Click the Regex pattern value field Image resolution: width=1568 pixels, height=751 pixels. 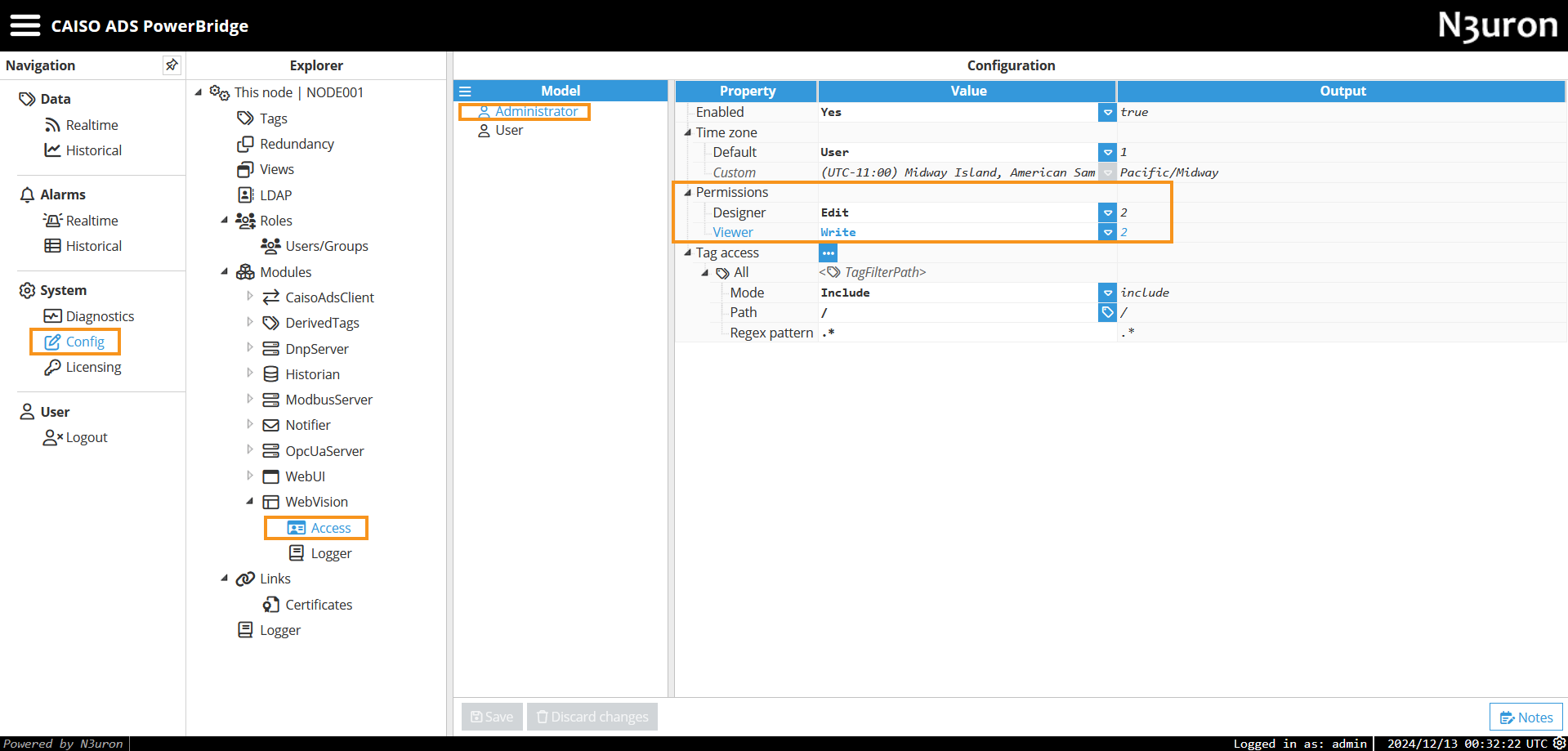(967, 333)
